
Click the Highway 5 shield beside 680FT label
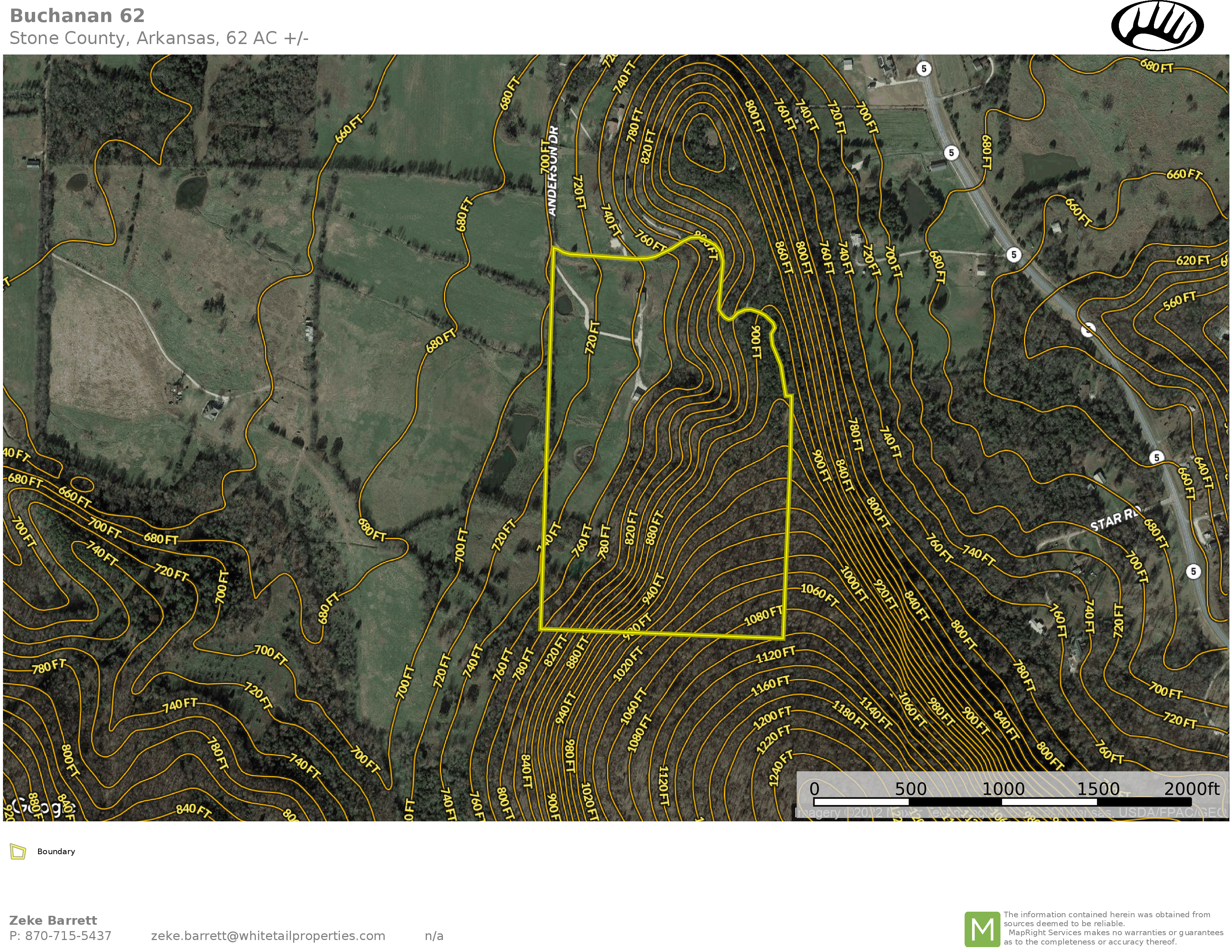point(952,153)
